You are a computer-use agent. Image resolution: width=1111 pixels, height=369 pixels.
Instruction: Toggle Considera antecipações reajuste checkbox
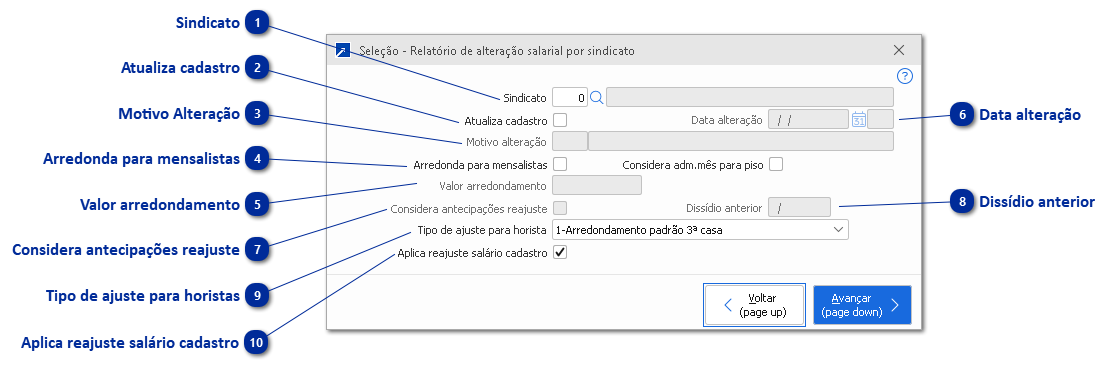[560, 208]
